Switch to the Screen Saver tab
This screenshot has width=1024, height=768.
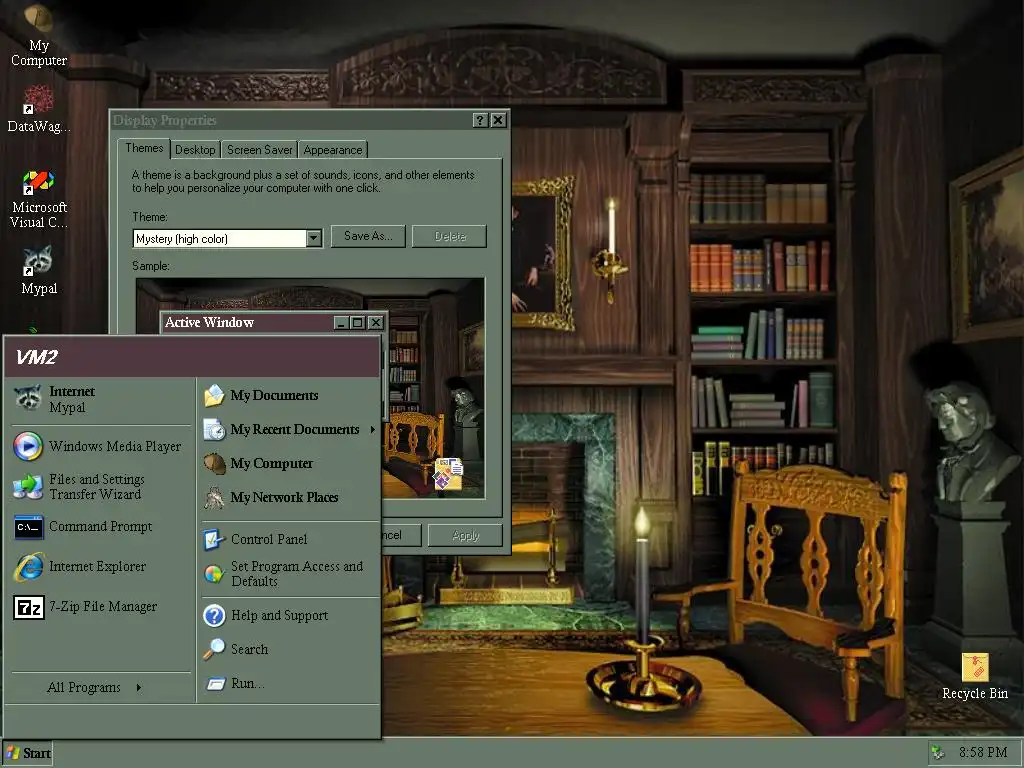pos(259,150)
